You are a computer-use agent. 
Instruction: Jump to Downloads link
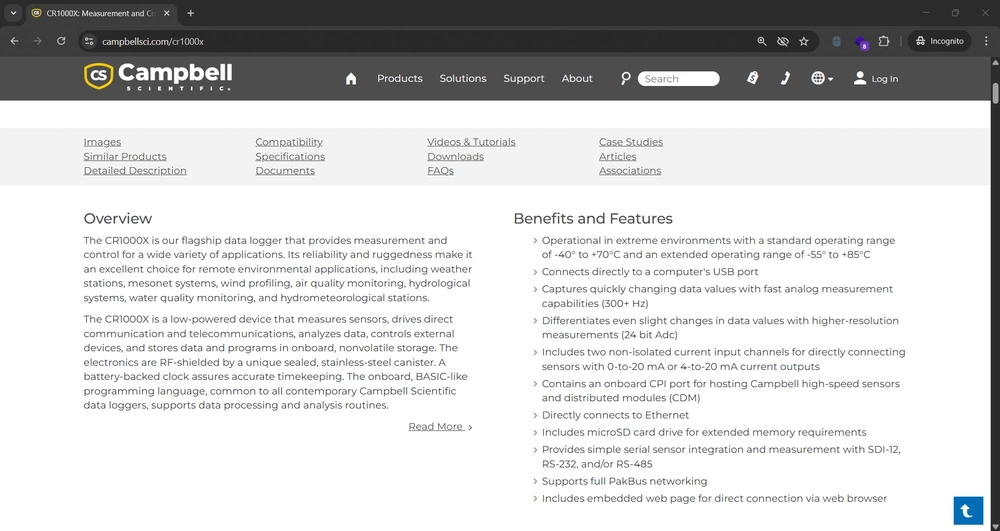click(455, 157)
